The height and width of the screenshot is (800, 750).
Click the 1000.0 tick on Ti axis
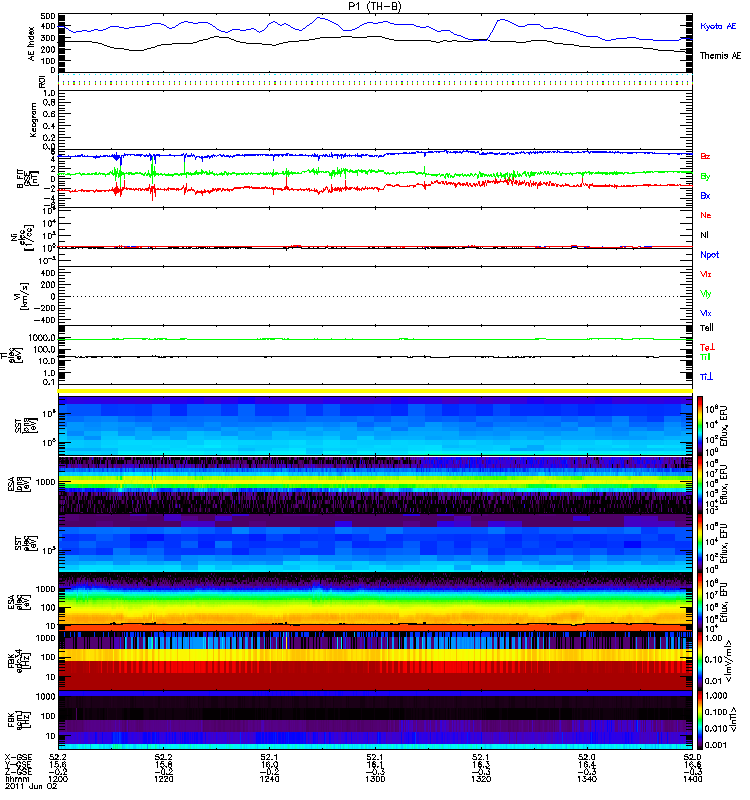click(42, 338)
